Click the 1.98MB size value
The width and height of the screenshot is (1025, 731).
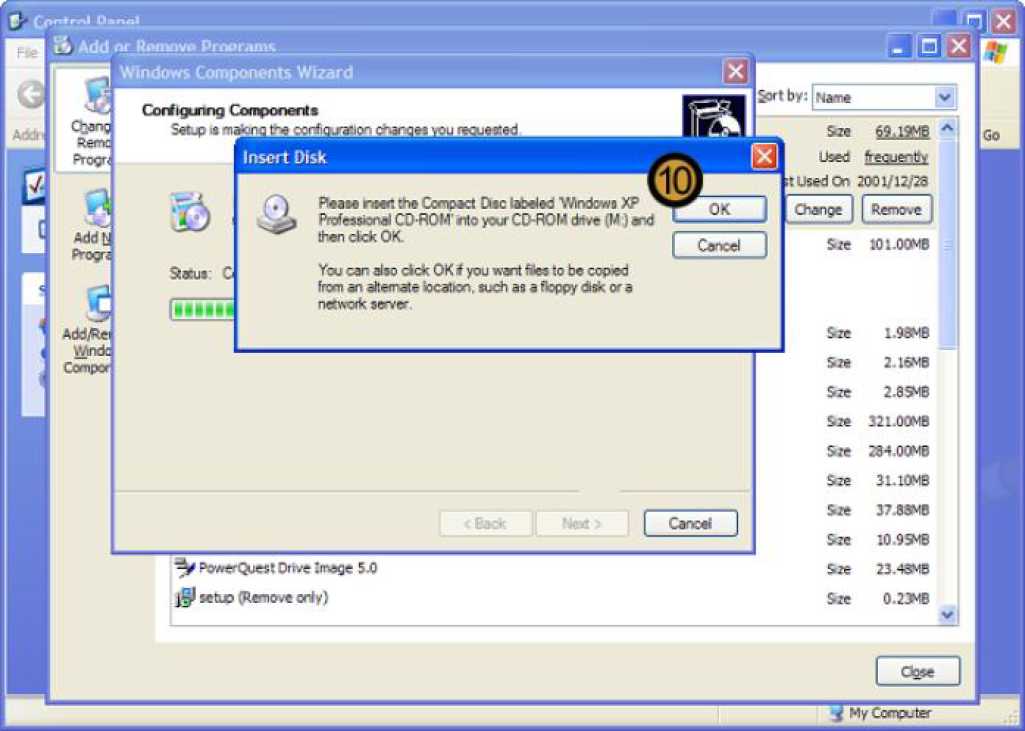[906, 333]
